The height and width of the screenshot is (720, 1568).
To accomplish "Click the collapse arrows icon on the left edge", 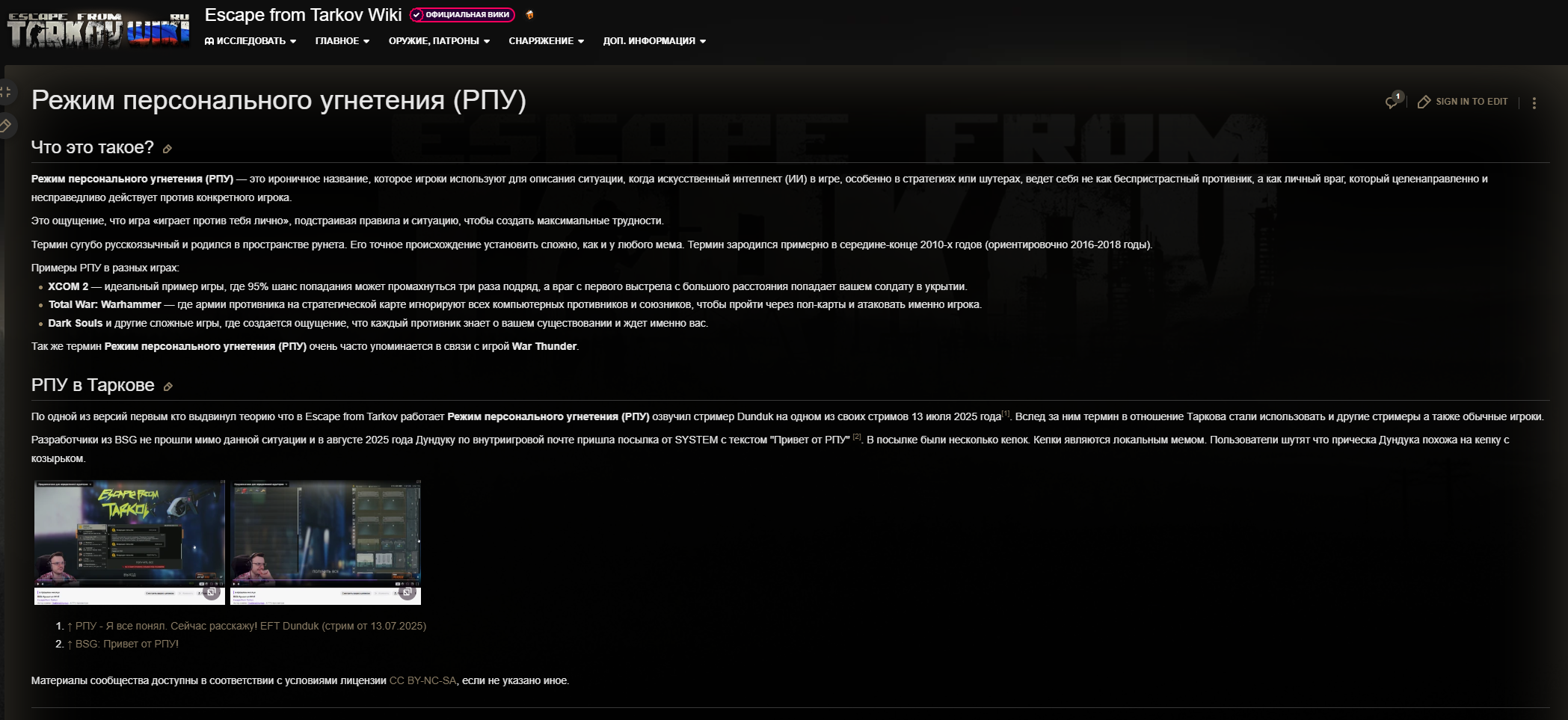I will point(6,92).
